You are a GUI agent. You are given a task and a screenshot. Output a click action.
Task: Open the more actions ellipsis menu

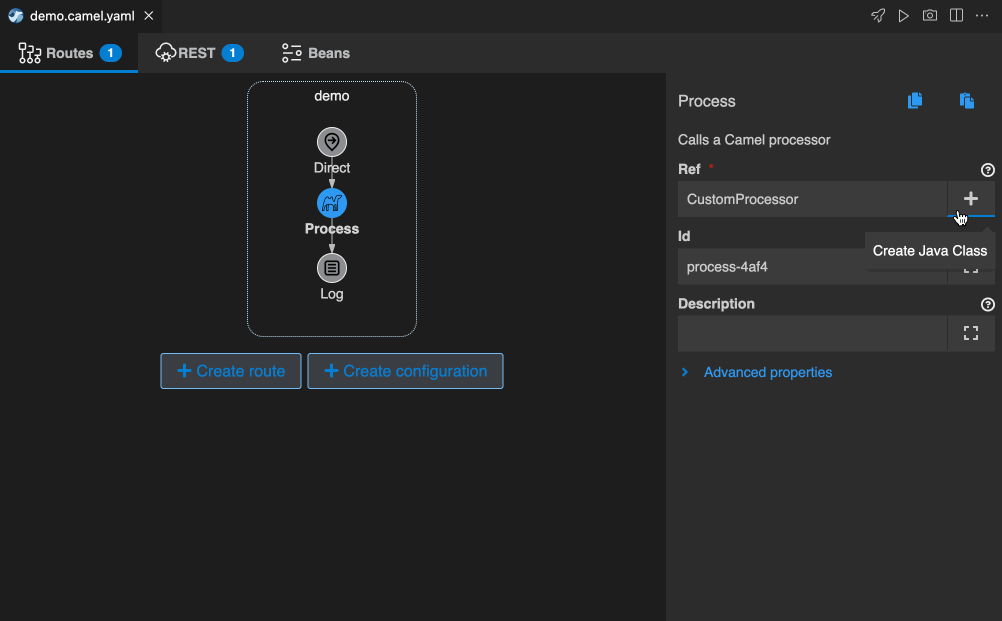click(x=982, y=16)
